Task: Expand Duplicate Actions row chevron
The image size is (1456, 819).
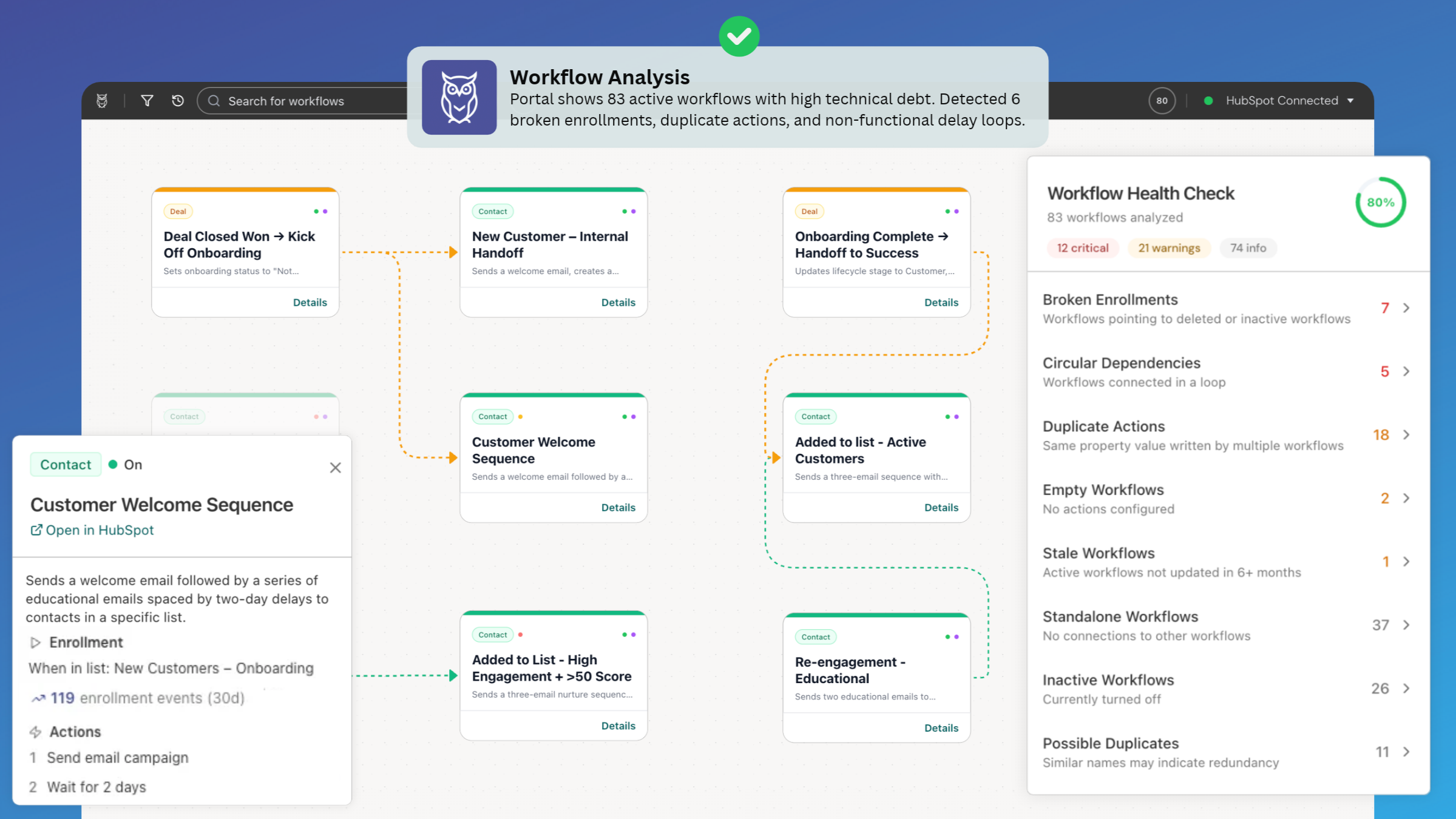Action: 1406,435
